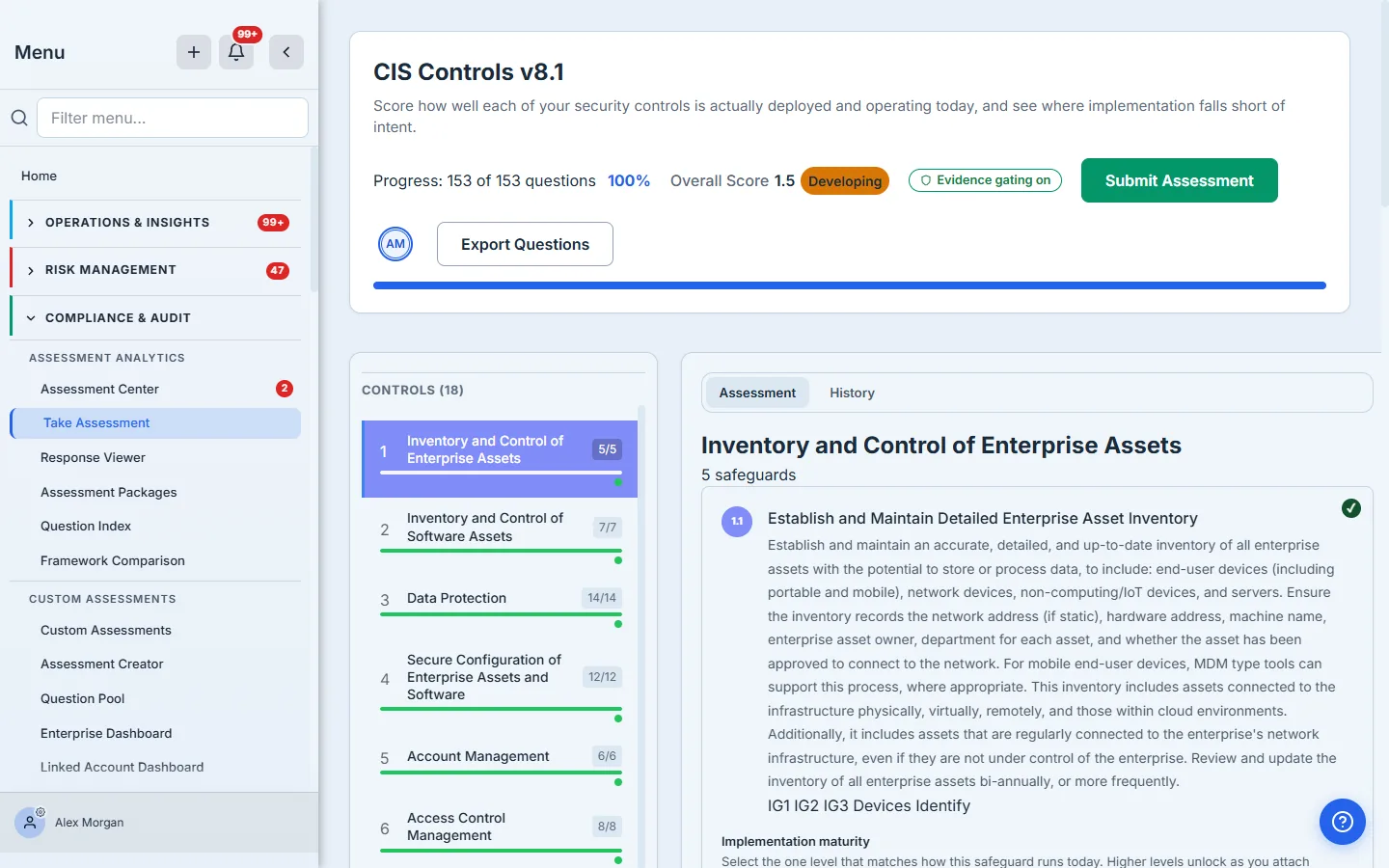Open Framework Comparison menu item

[x=155, y=560]
